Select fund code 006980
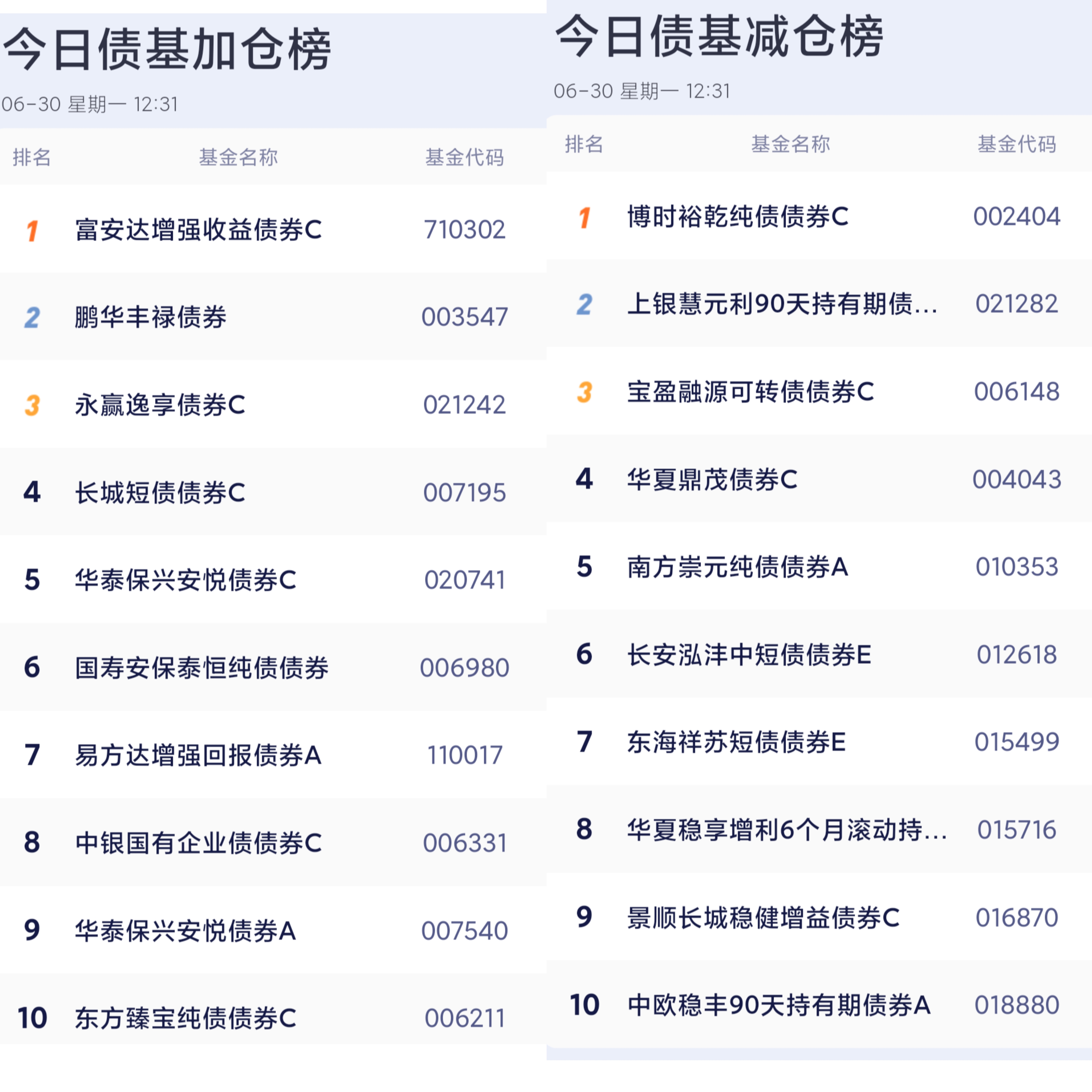The height and width of the screenshot is (1092, 1092). (x=465, y=668)
